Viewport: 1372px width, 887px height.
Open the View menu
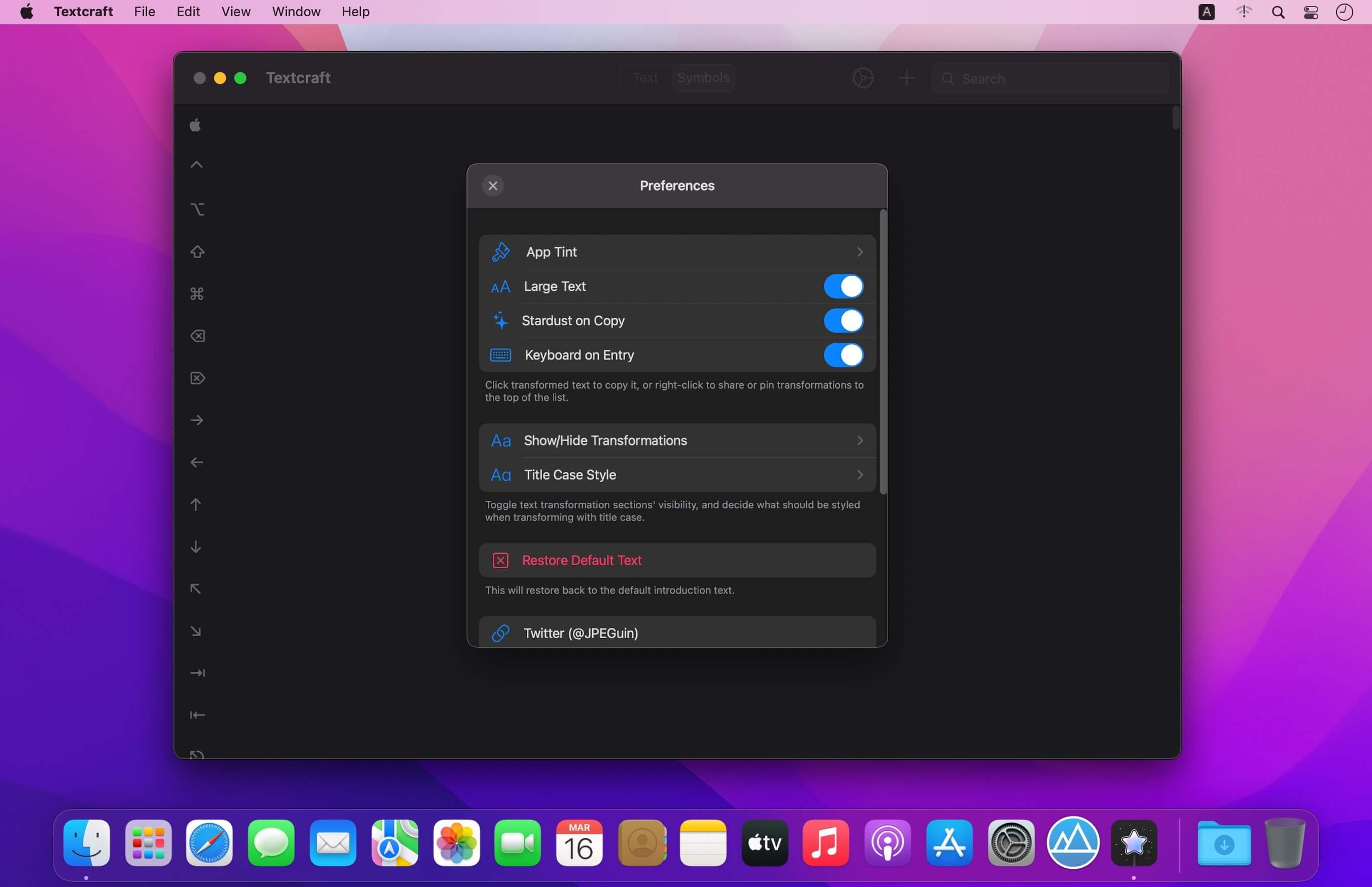click(x=236, y=12)
